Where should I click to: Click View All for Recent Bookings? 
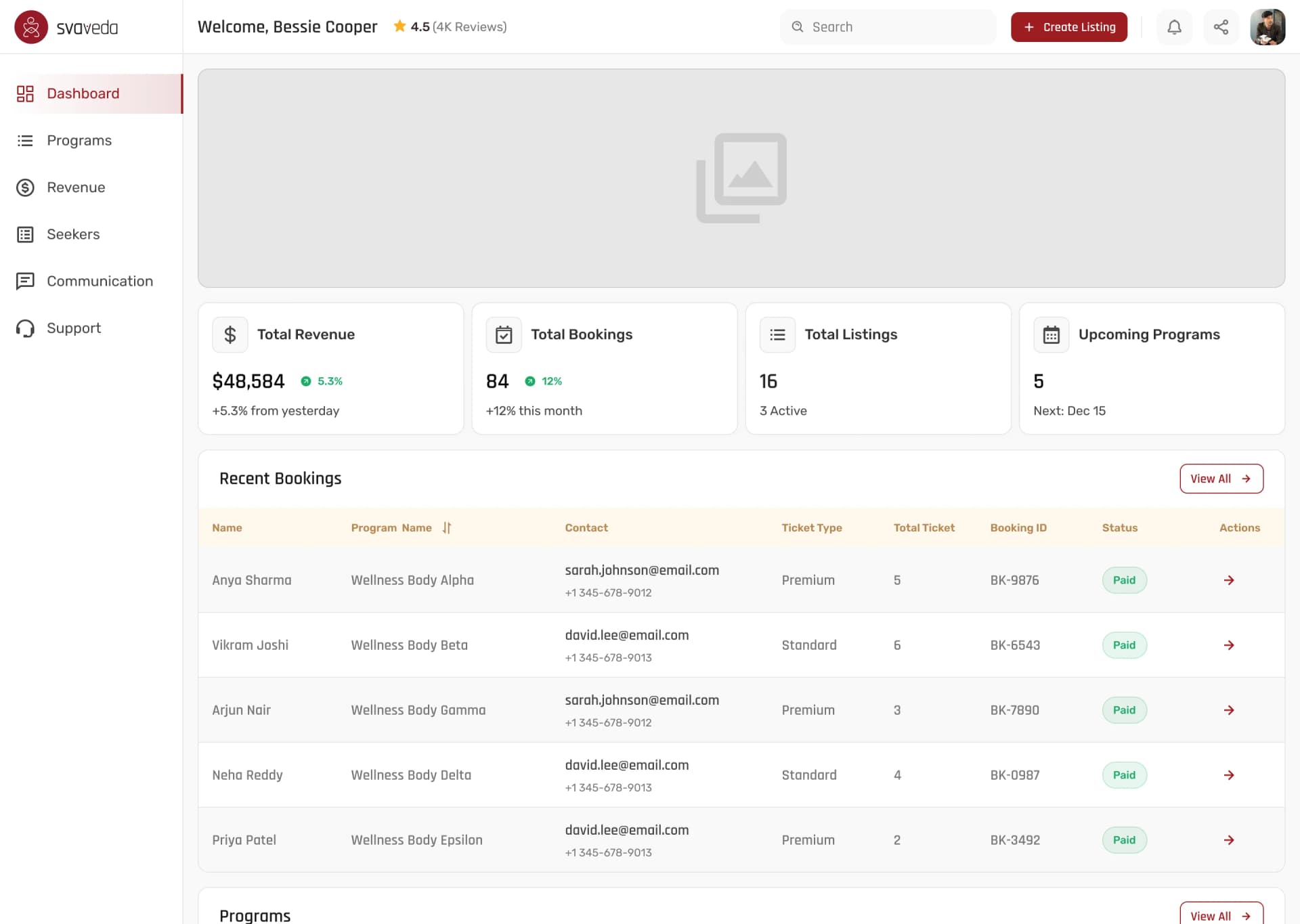(x=1221, y=479)
